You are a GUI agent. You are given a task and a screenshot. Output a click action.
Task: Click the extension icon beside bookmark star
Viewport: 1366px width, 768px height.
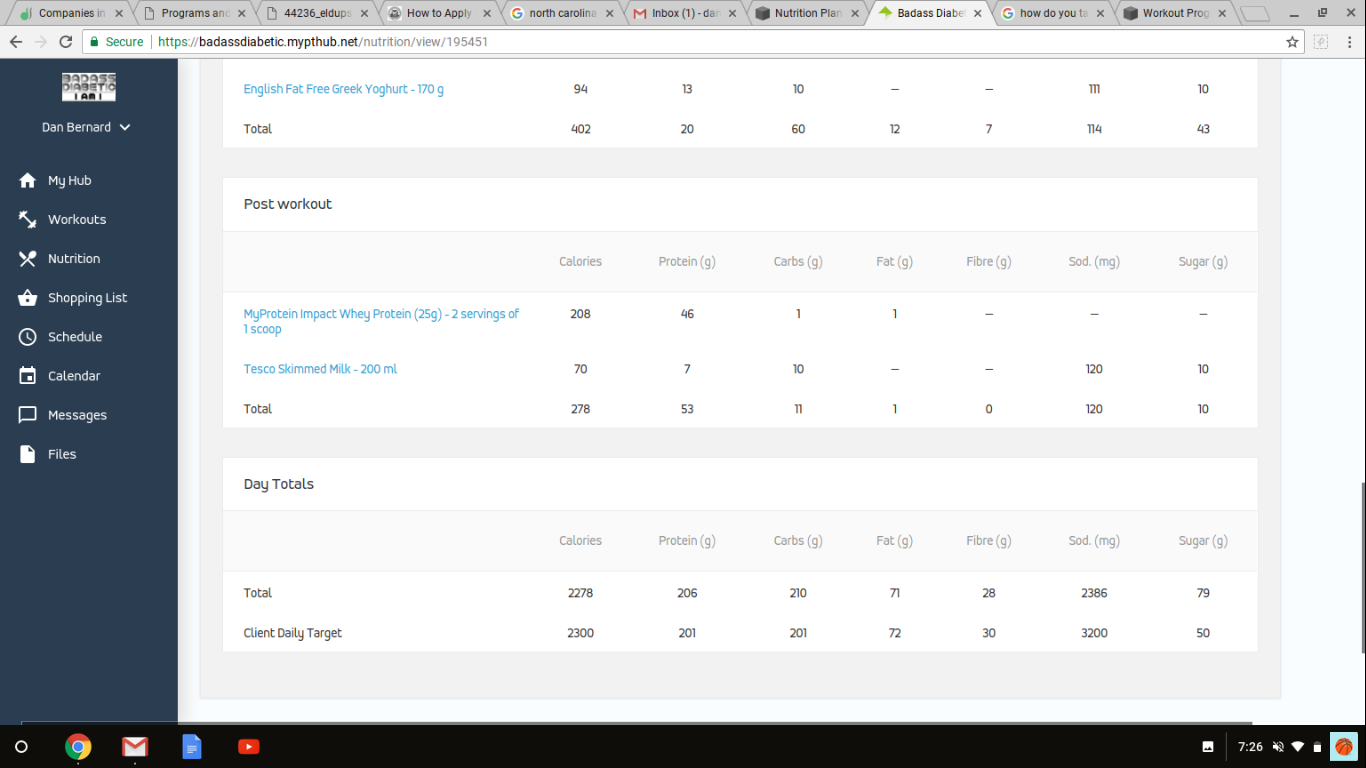point(1321,42)
